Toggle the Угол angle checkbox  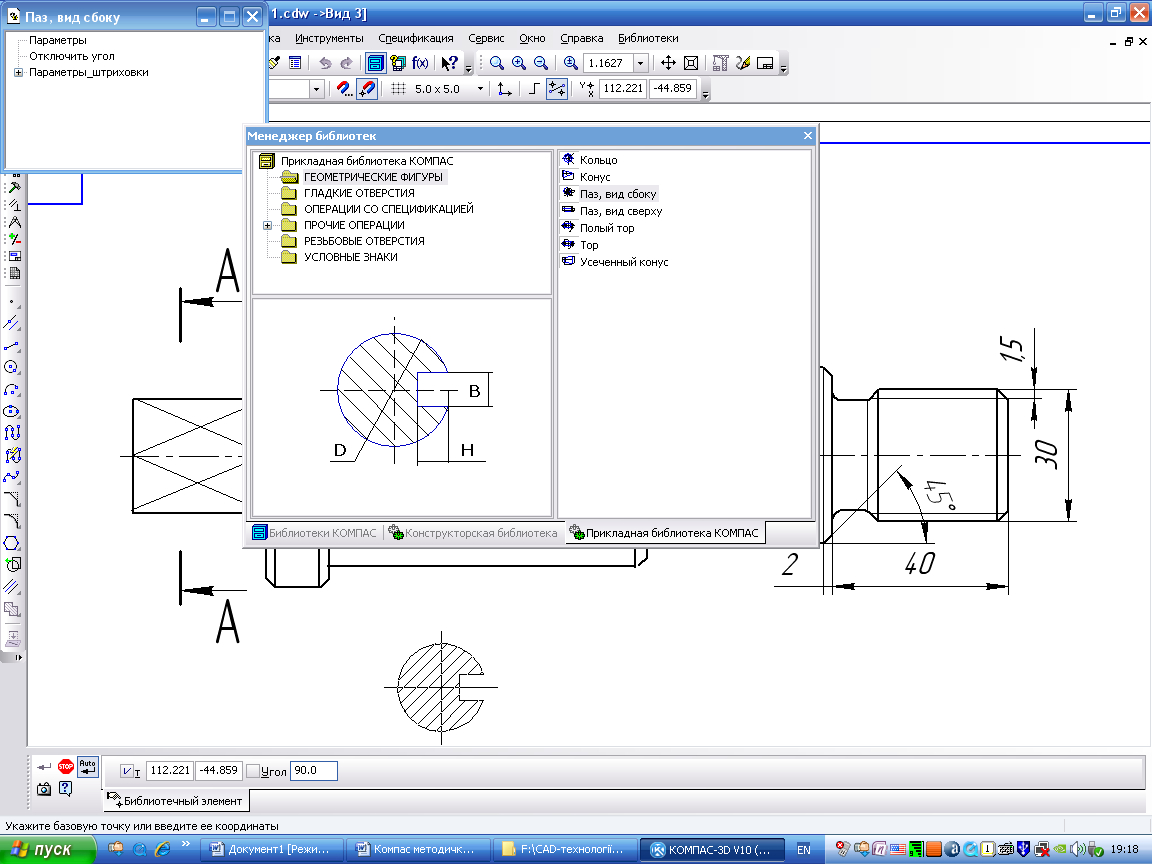(x=253, y=771)
